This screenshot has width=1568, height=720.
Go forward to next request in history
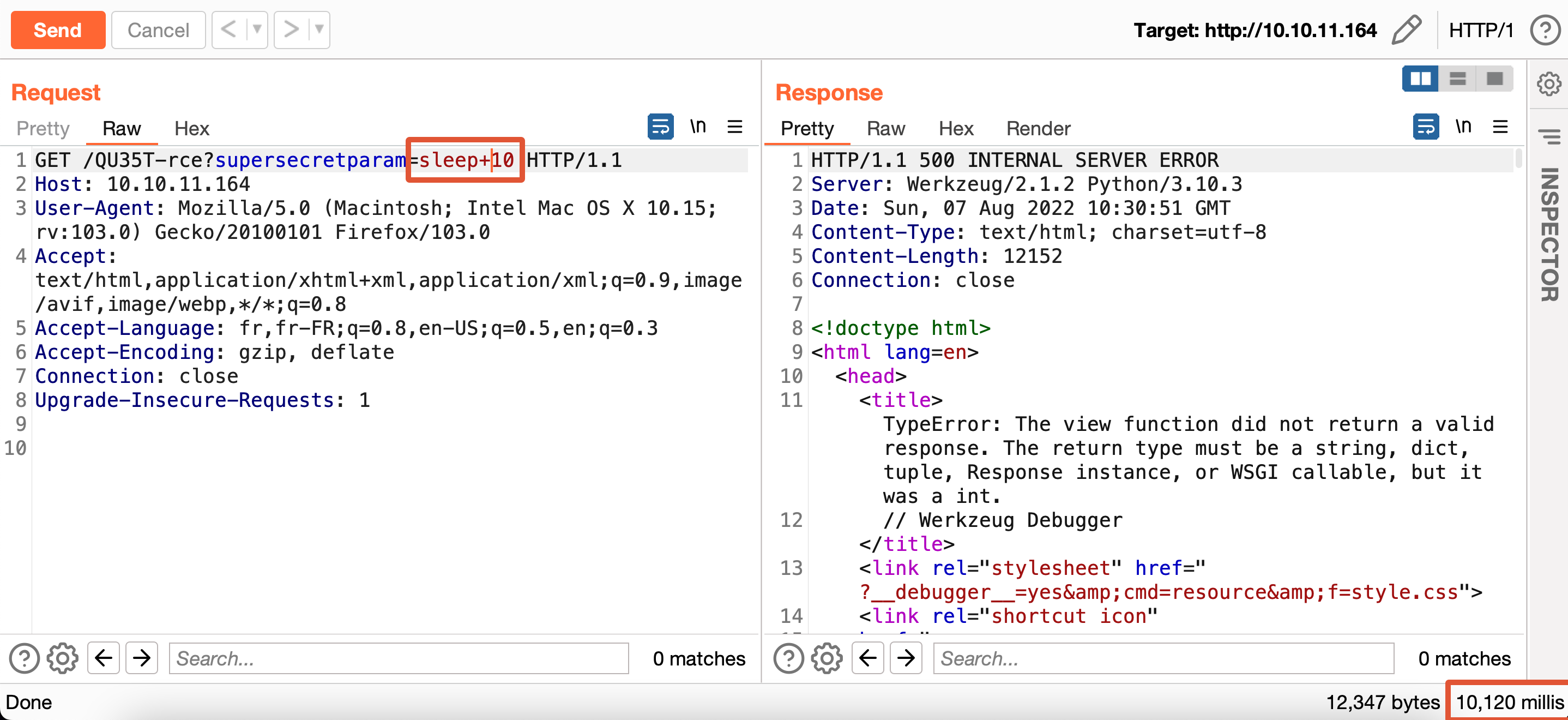click(x=291, y=29)
